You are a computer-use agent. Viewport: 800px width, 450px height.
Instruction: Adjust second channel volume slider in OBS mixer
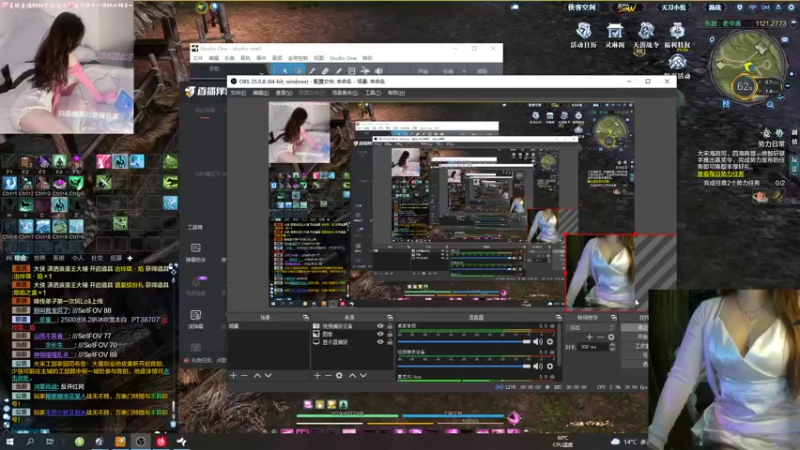[464, 366]
